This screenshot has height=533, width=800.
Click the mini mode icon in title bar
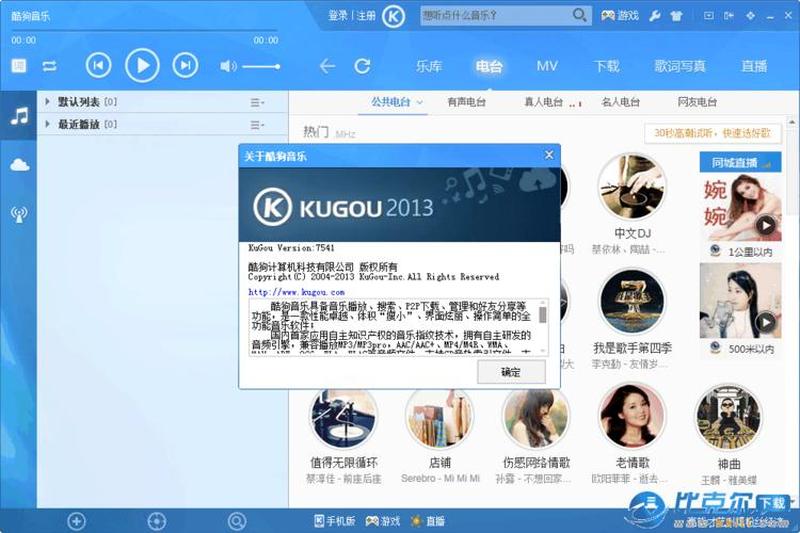[x=709, y=16]
